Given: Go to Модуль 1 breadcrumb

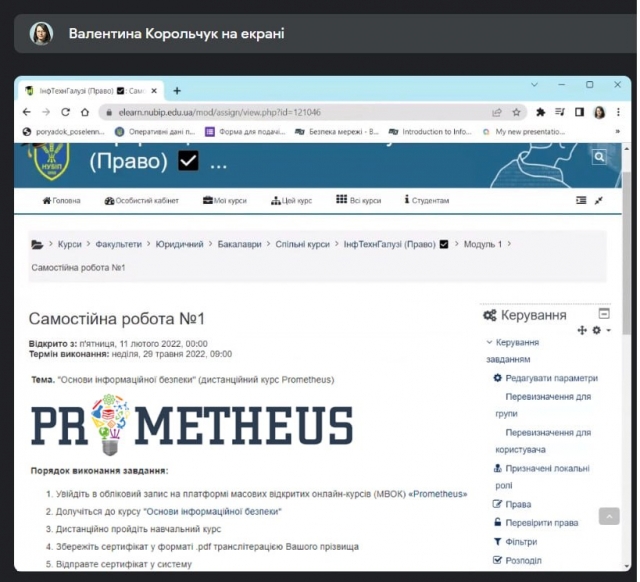Looking at the screenshot, I should coord(483,244).
